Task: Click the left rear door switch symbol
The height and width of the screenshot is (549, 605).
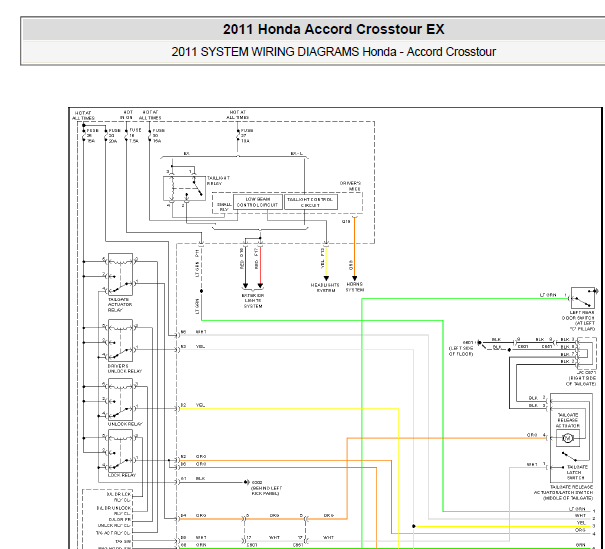Action: [583, 297]
